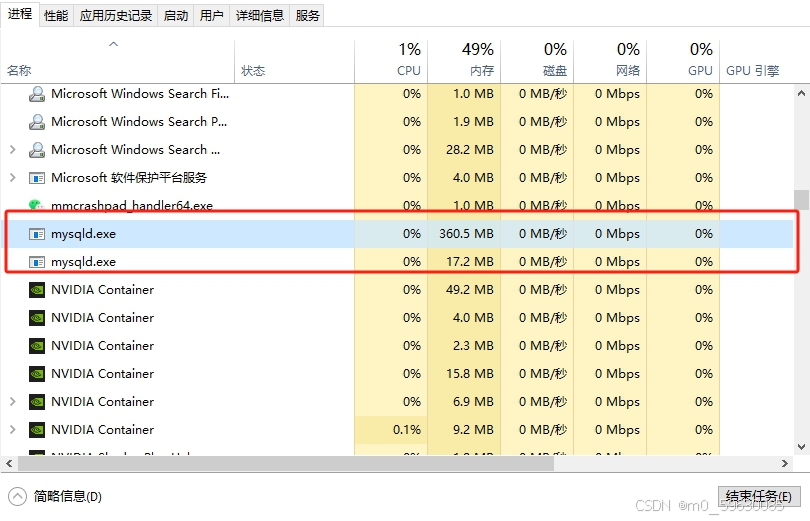Open the 应用历史记录 tab
Screen dimensions: 810x521
tap(116, 16)
